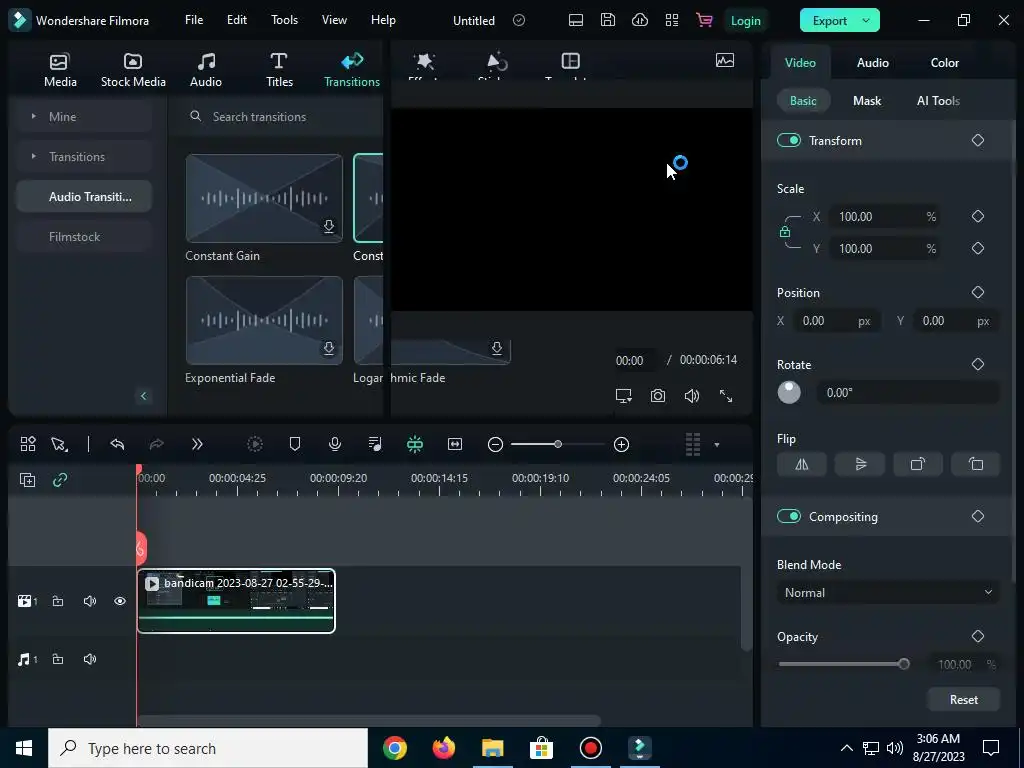Select Audio Transitions category
The height and width of the screenshot is (768, 1024).
(x=84, y=197)
